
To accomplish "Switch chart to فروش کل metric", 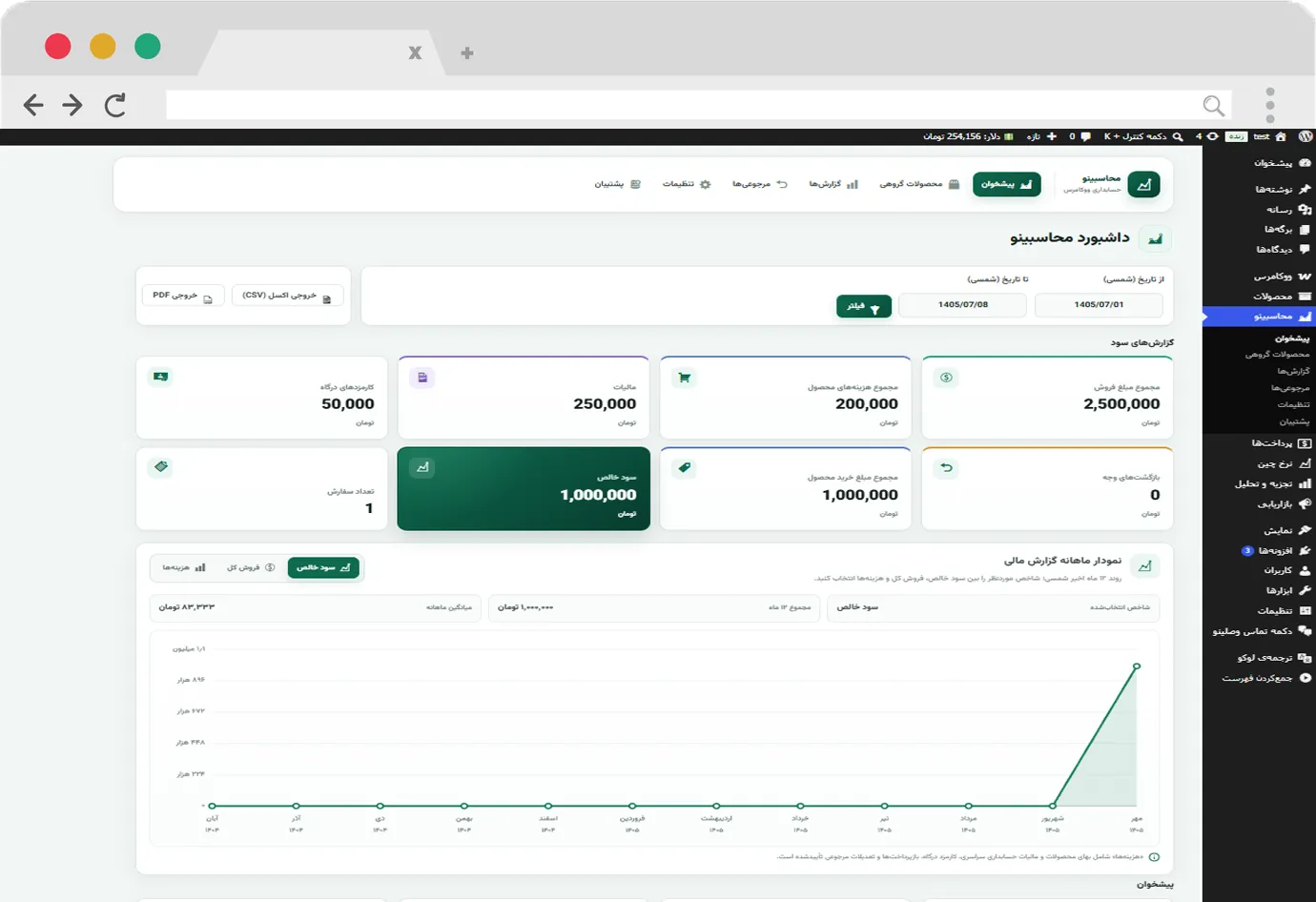I will click(x=251, y=567).
